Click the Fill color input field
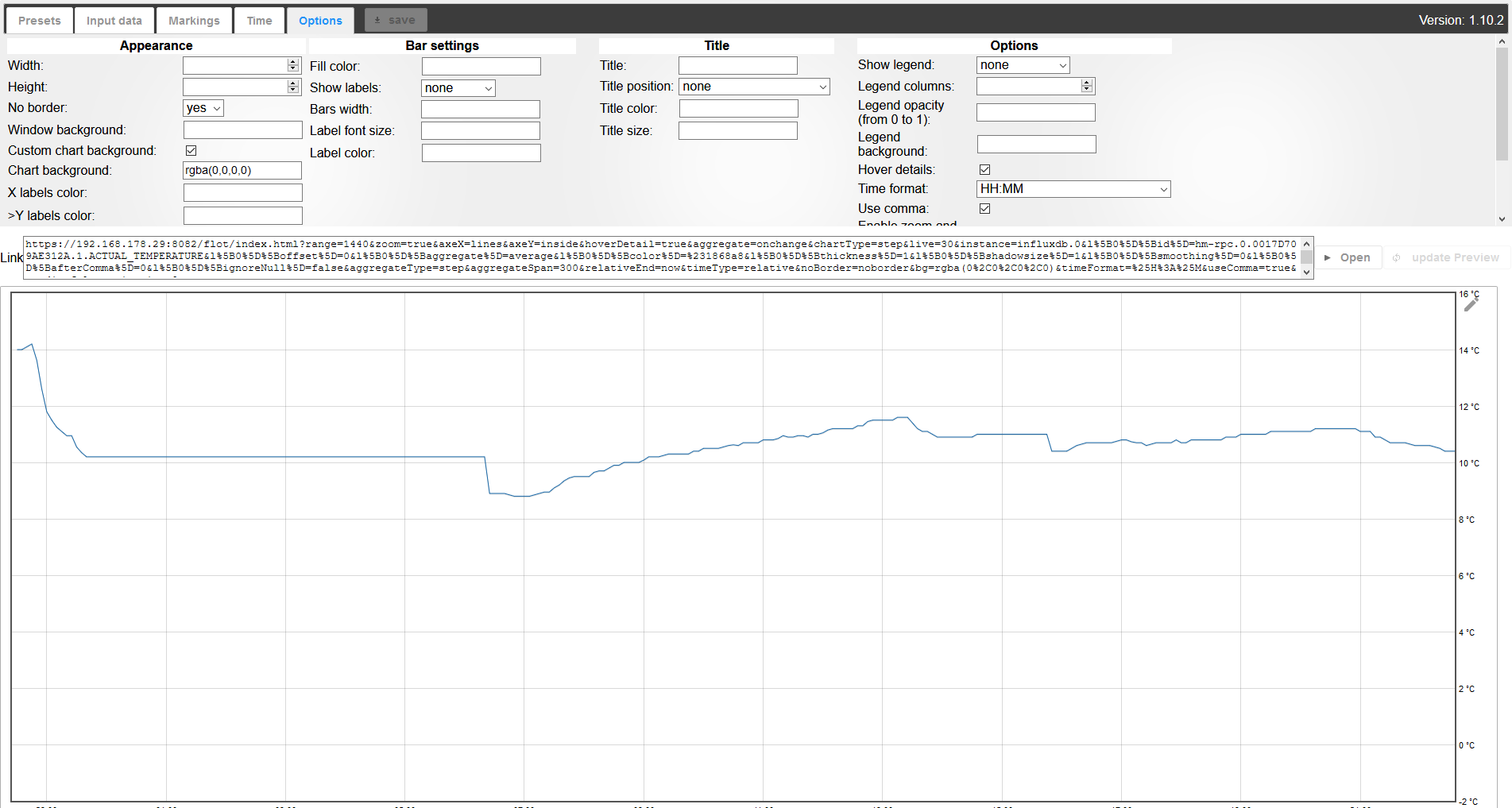 (x=481, y=66)
